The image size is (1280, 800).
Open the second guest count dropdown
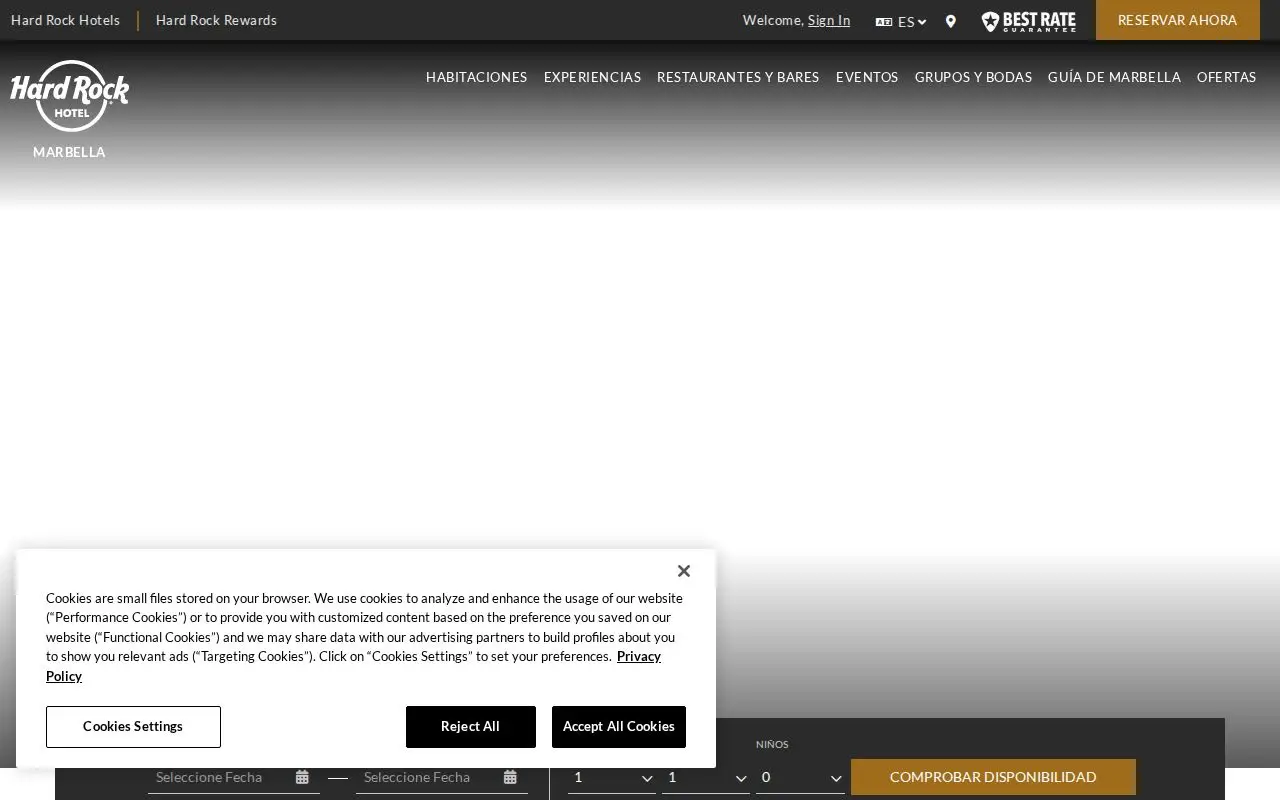tap(706, 777)
